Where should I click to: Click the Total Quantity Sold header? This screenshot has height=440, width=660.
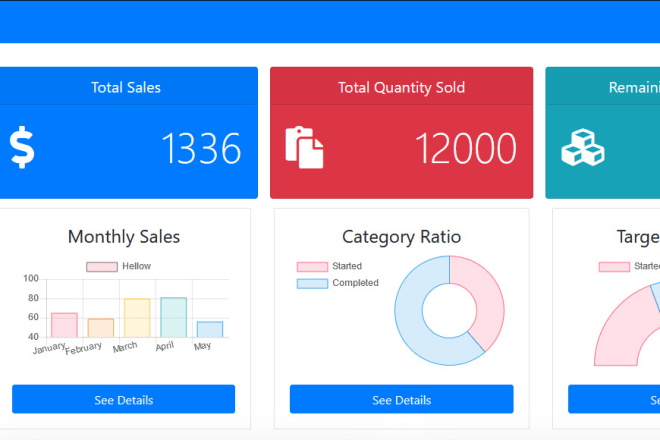pyautogui.click(x=402, y=87)
